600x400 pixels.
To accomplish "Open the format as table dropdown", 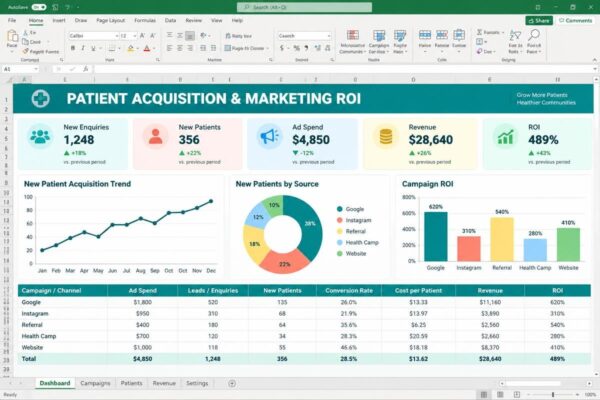I will [x=379, y=42].
